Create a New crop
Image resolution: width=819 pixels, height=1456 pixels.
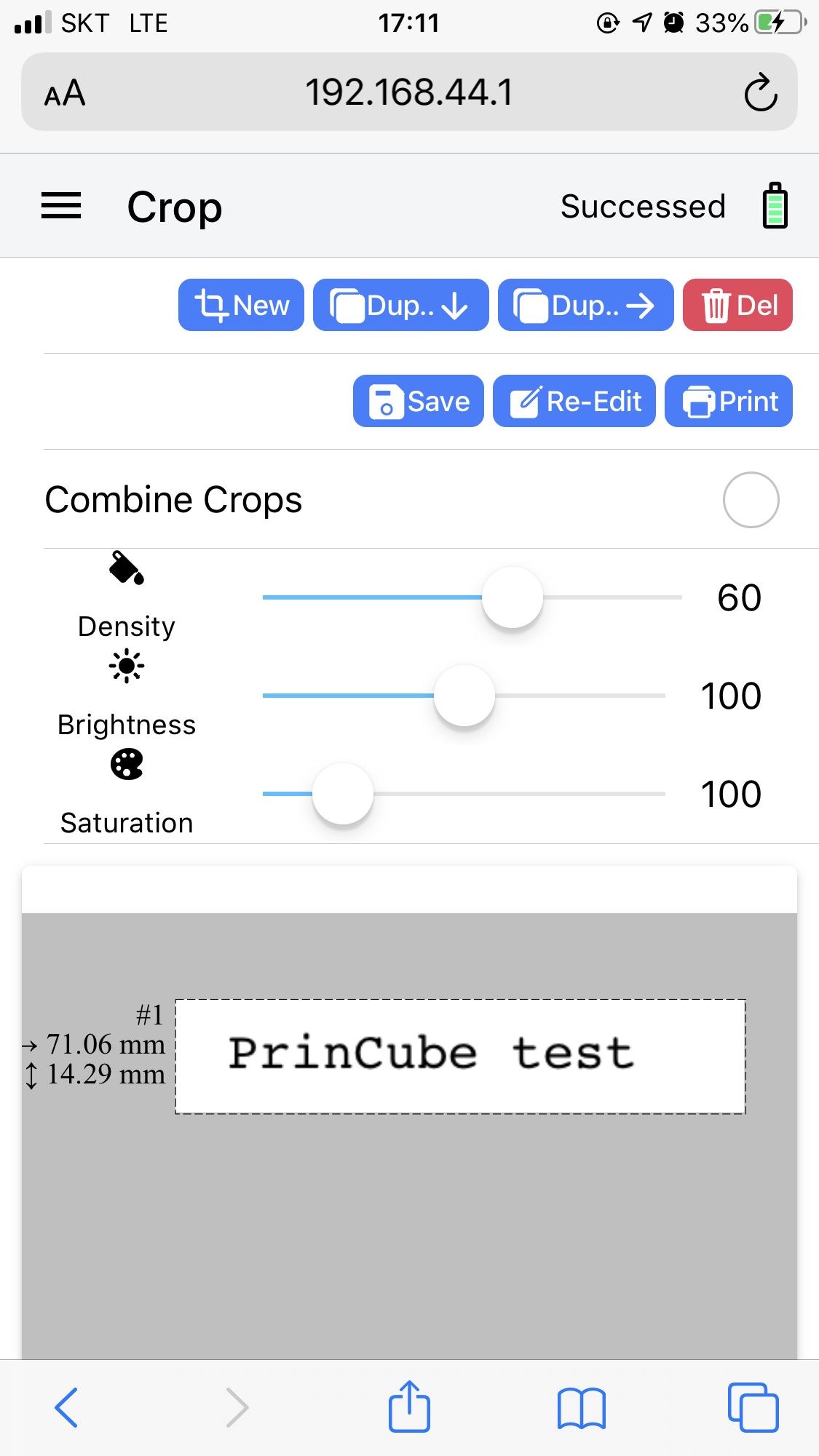[x=241, y=305]
